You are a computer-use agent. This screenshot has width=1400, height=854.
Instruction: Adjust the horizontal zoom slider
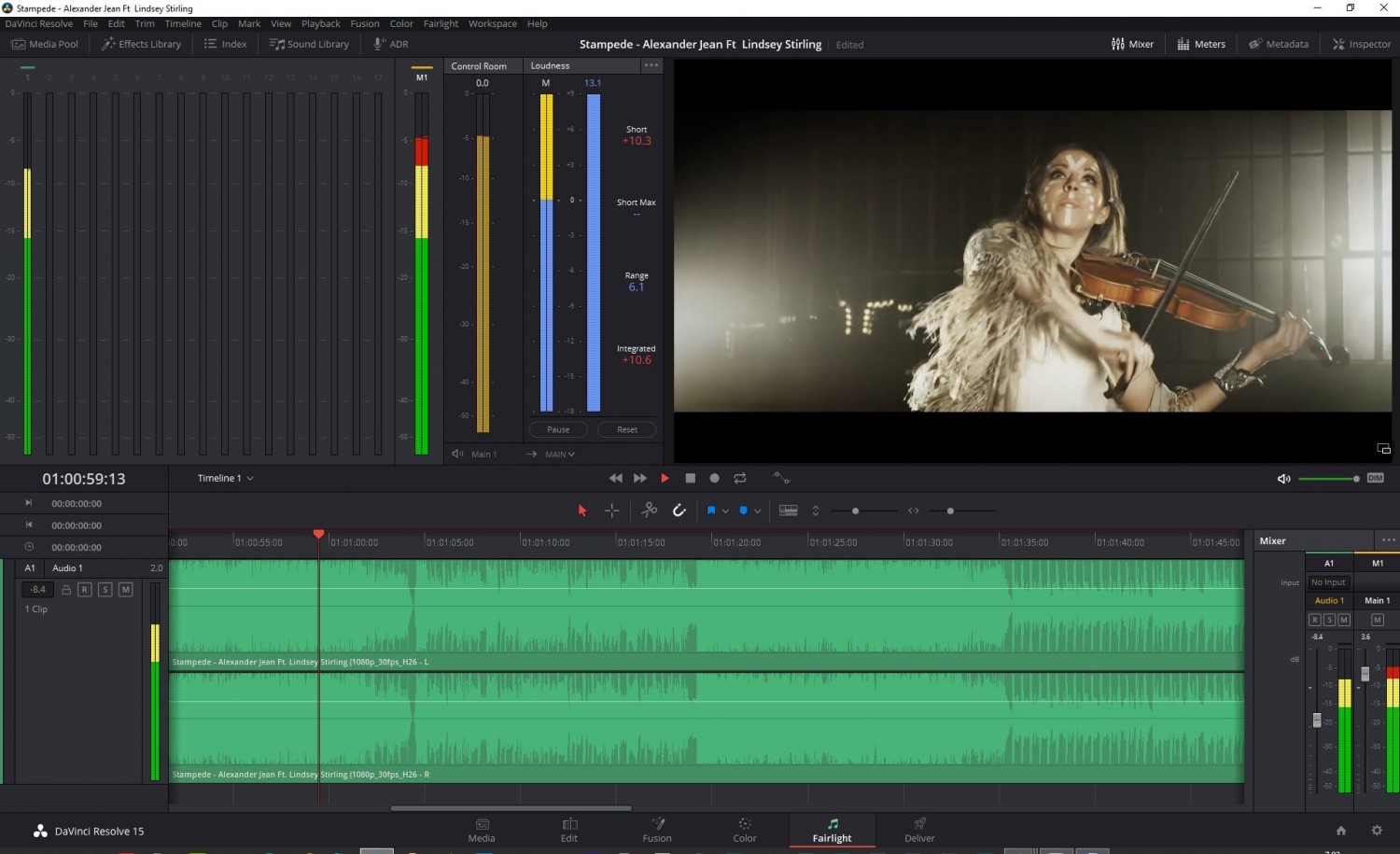tap(950, 511)
